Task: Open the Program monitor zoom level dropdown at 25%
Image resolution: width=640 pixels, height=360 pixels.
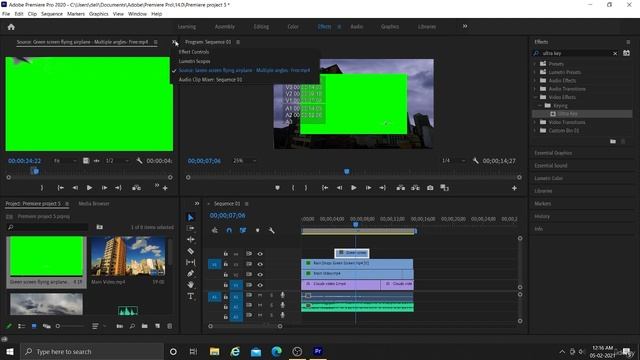Action: tap(245, 161)
